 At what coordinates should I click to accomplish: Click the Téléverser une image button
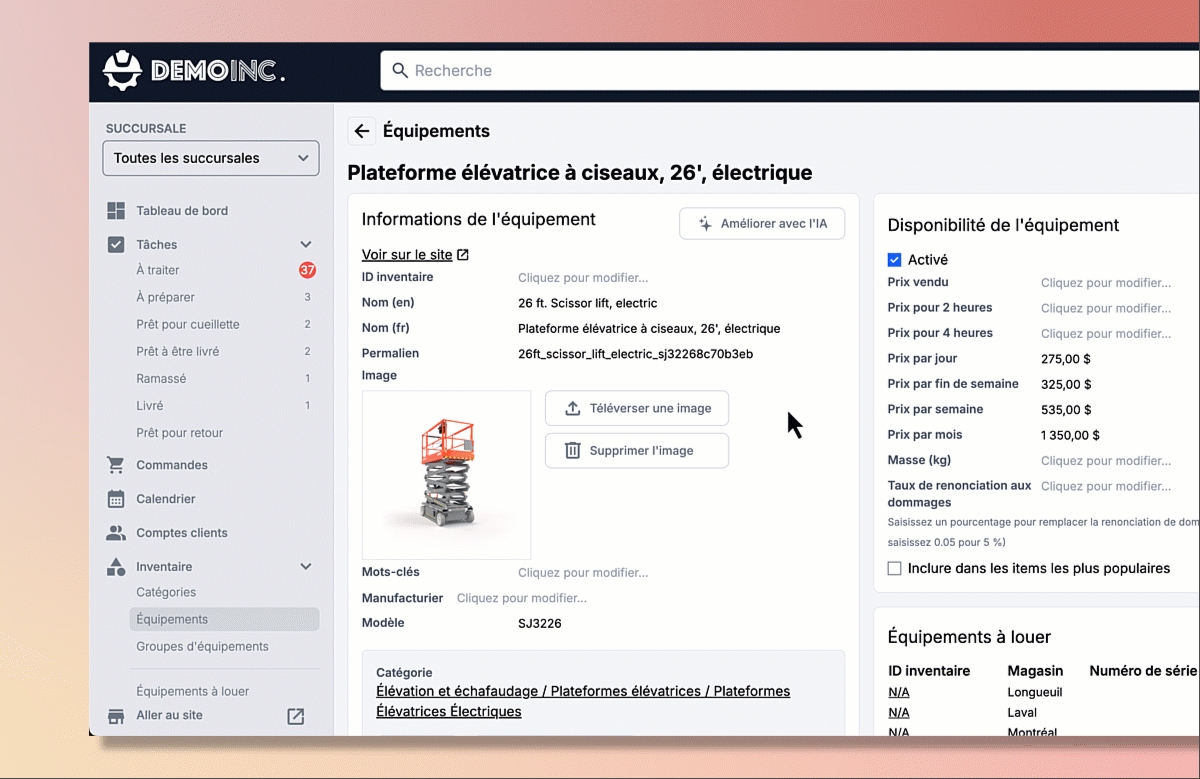click(x=637, y=408)
